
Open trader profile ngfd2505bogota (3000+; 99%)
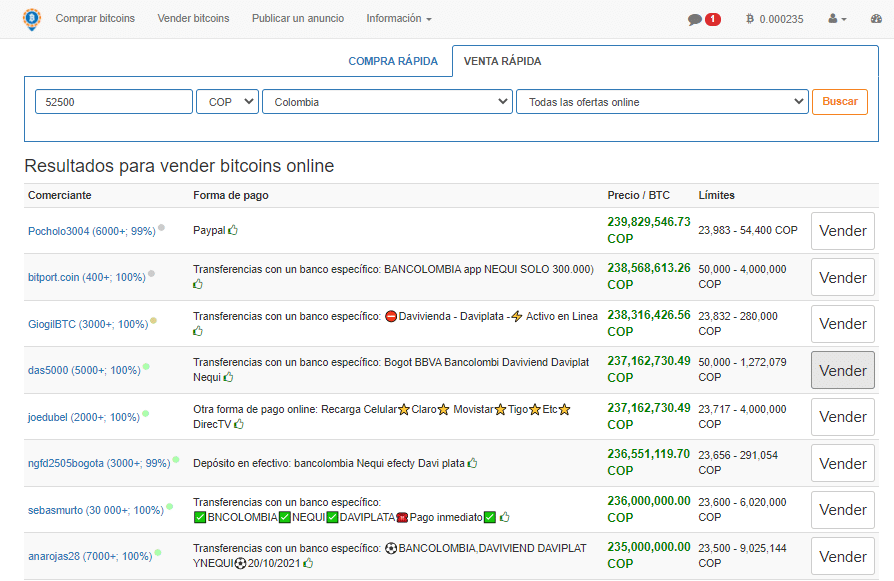click(x=99, y=463)
